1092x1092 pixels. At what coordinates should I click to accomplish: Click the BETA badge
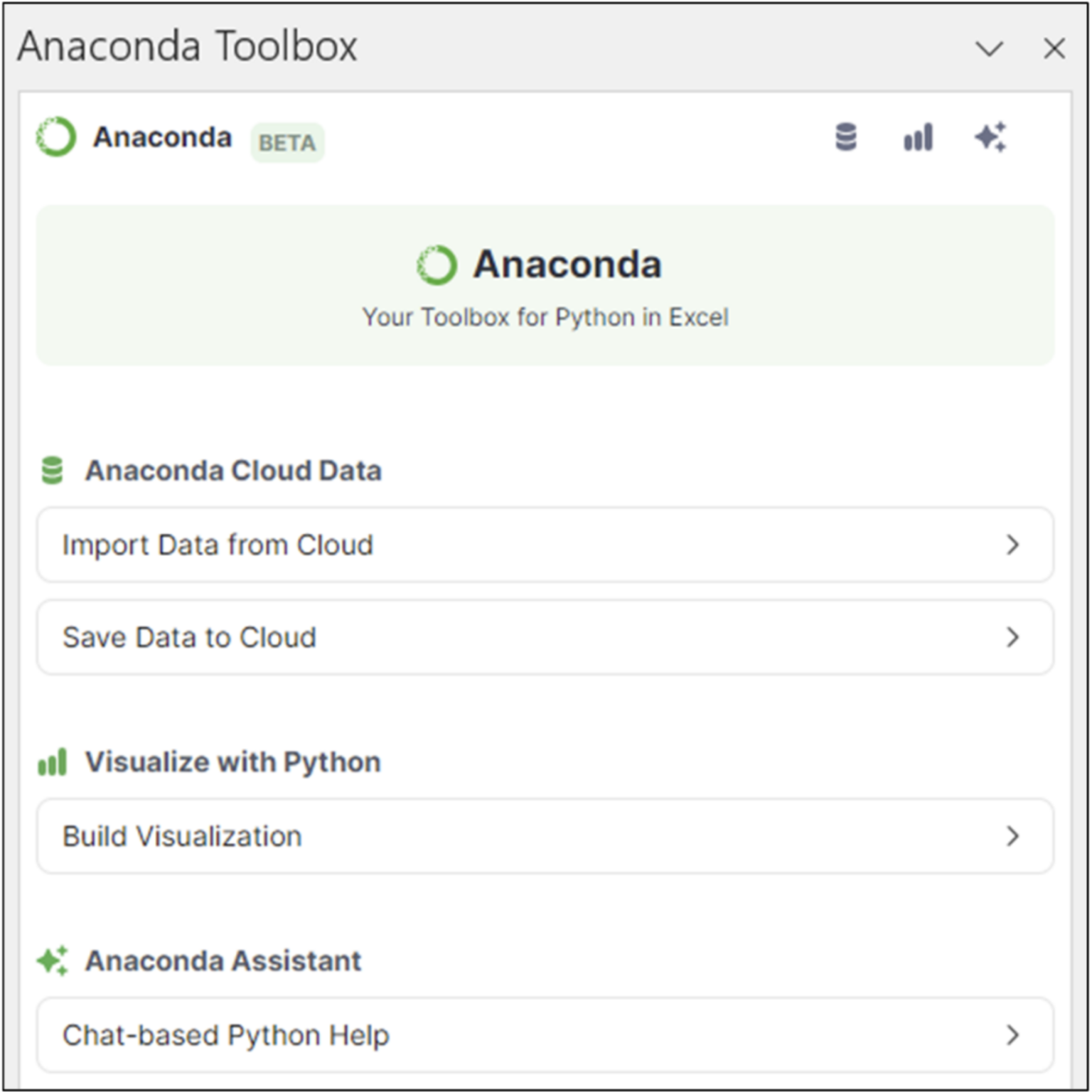coord(287,142)
